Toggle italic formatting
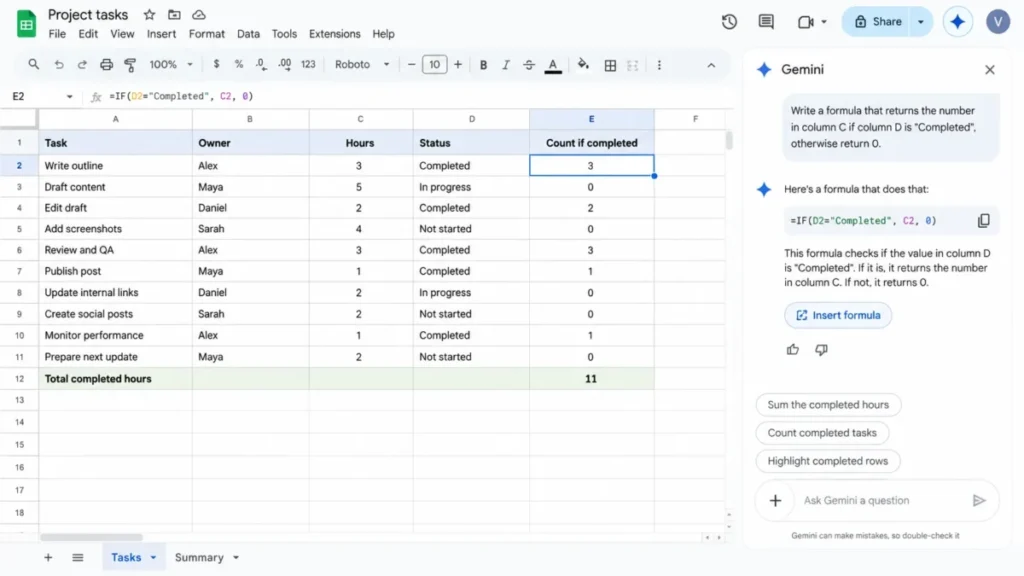The image size is (1024, 576). coord(505,65)
